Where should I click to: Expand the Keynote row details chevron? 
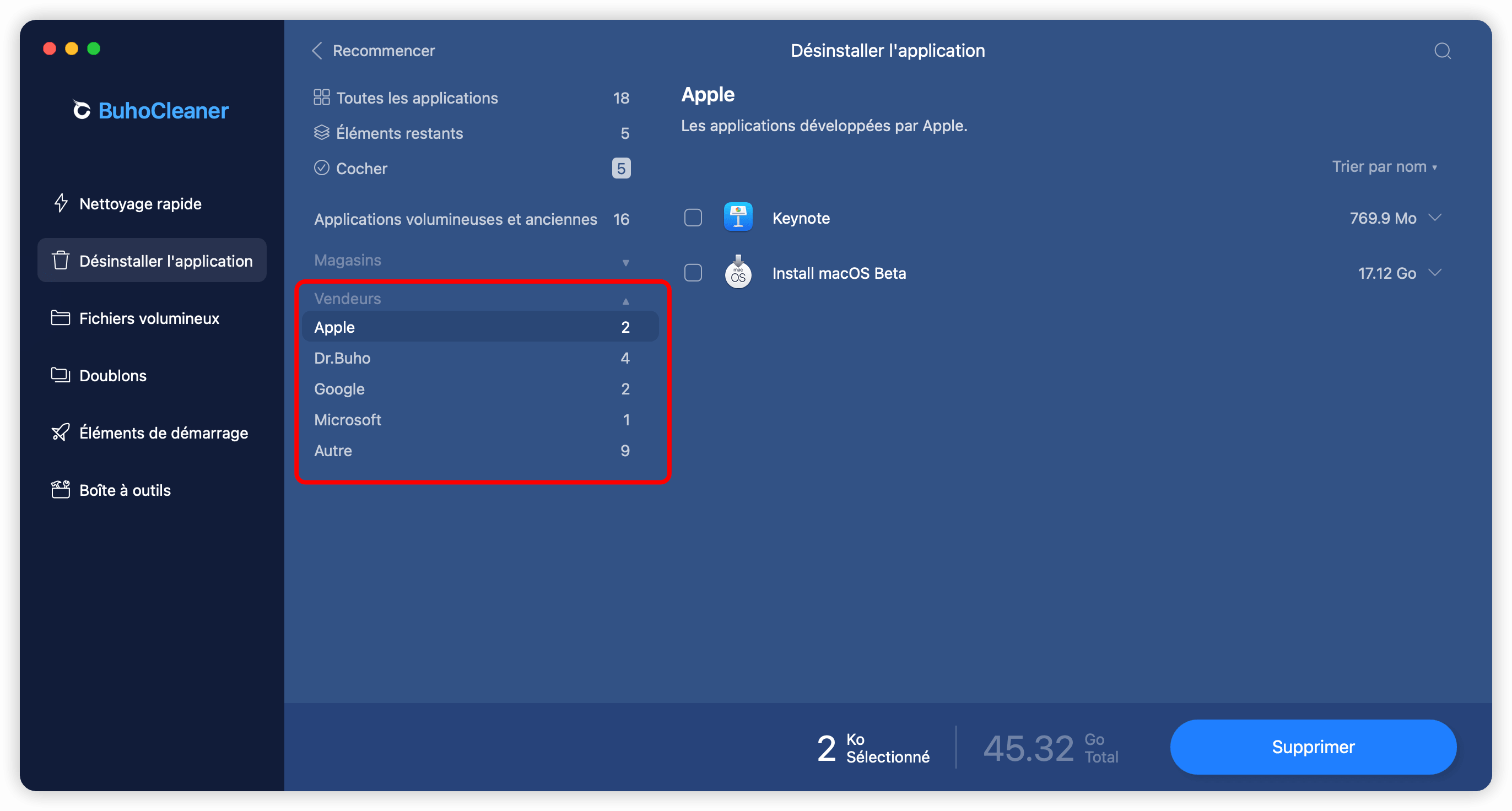pos(1435,217)
